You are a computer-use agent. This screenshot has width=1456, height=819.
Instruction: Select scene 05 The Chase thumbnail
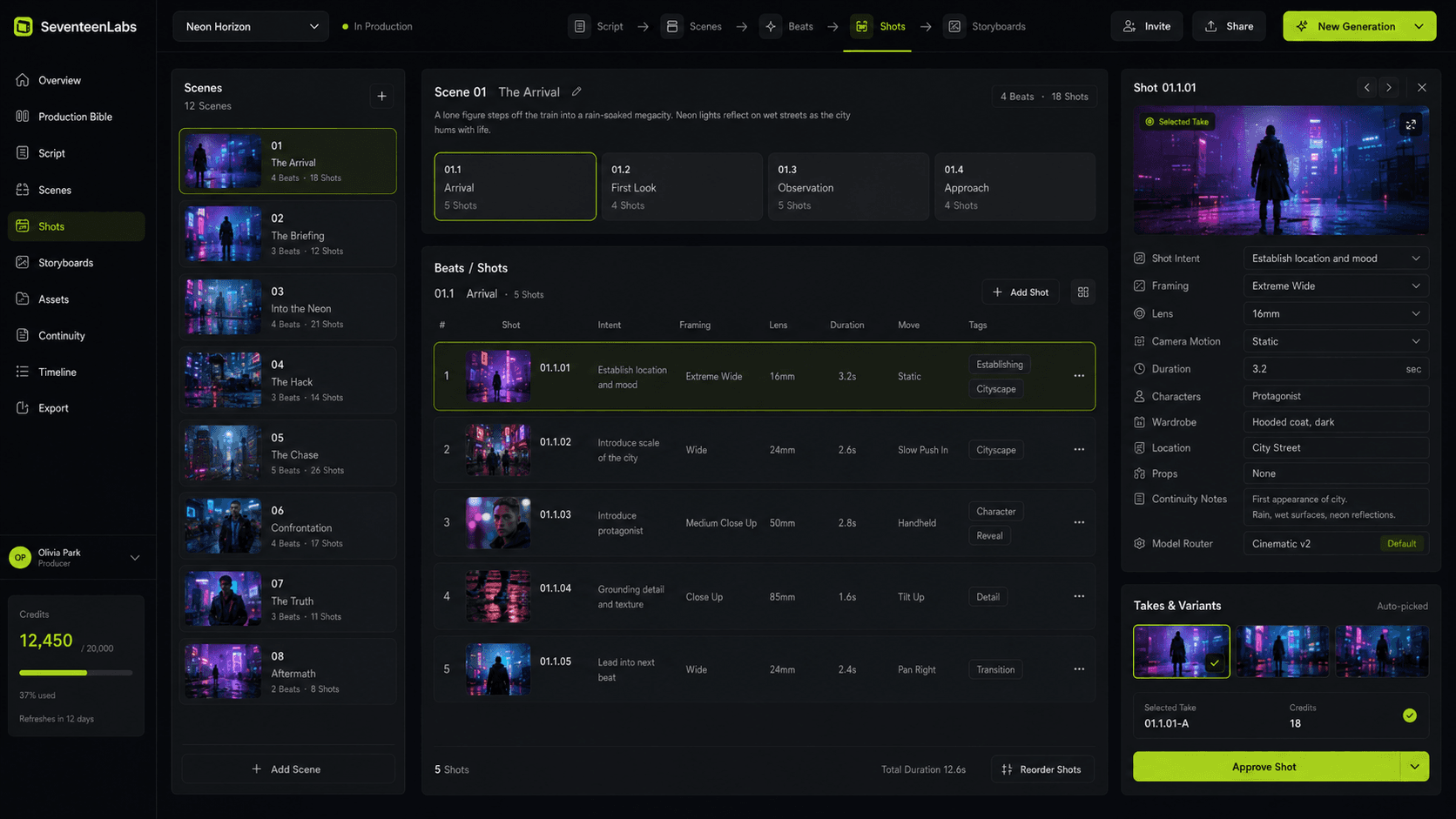[223, 453]
